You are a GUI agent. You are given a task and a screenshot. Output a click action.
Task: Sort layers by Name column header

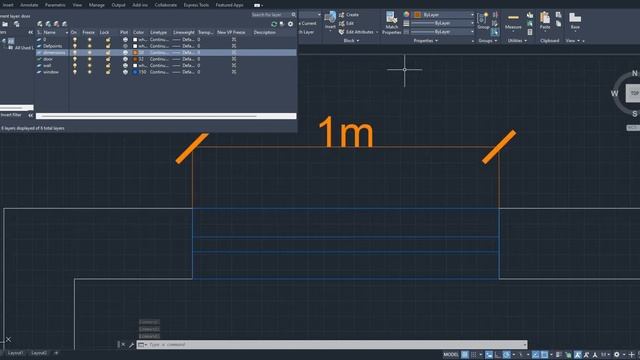(50, 32)
